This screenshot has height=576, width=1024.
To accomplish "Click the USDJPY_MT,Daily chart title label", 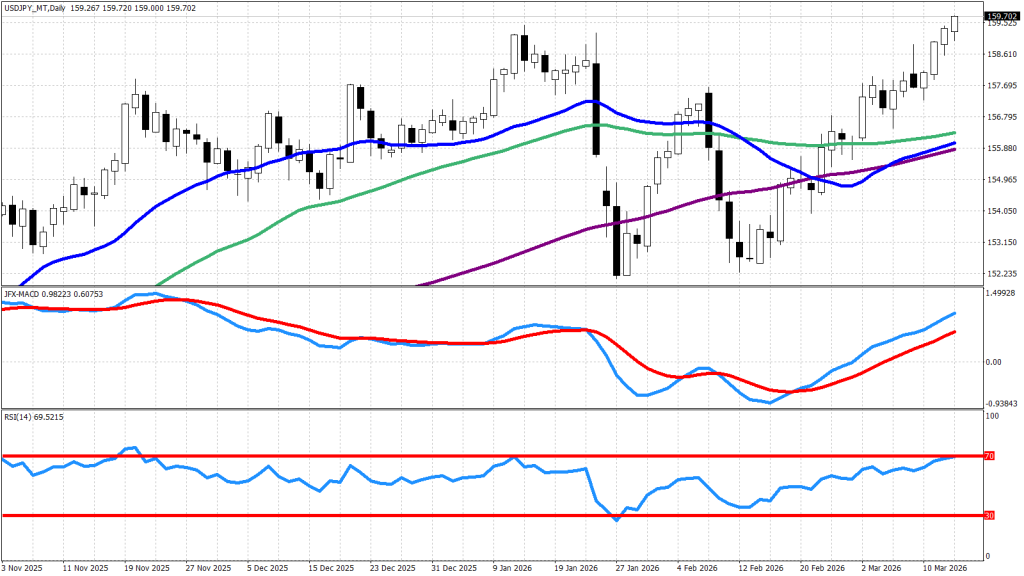I will pyautogui.click(x=40, y=7).
